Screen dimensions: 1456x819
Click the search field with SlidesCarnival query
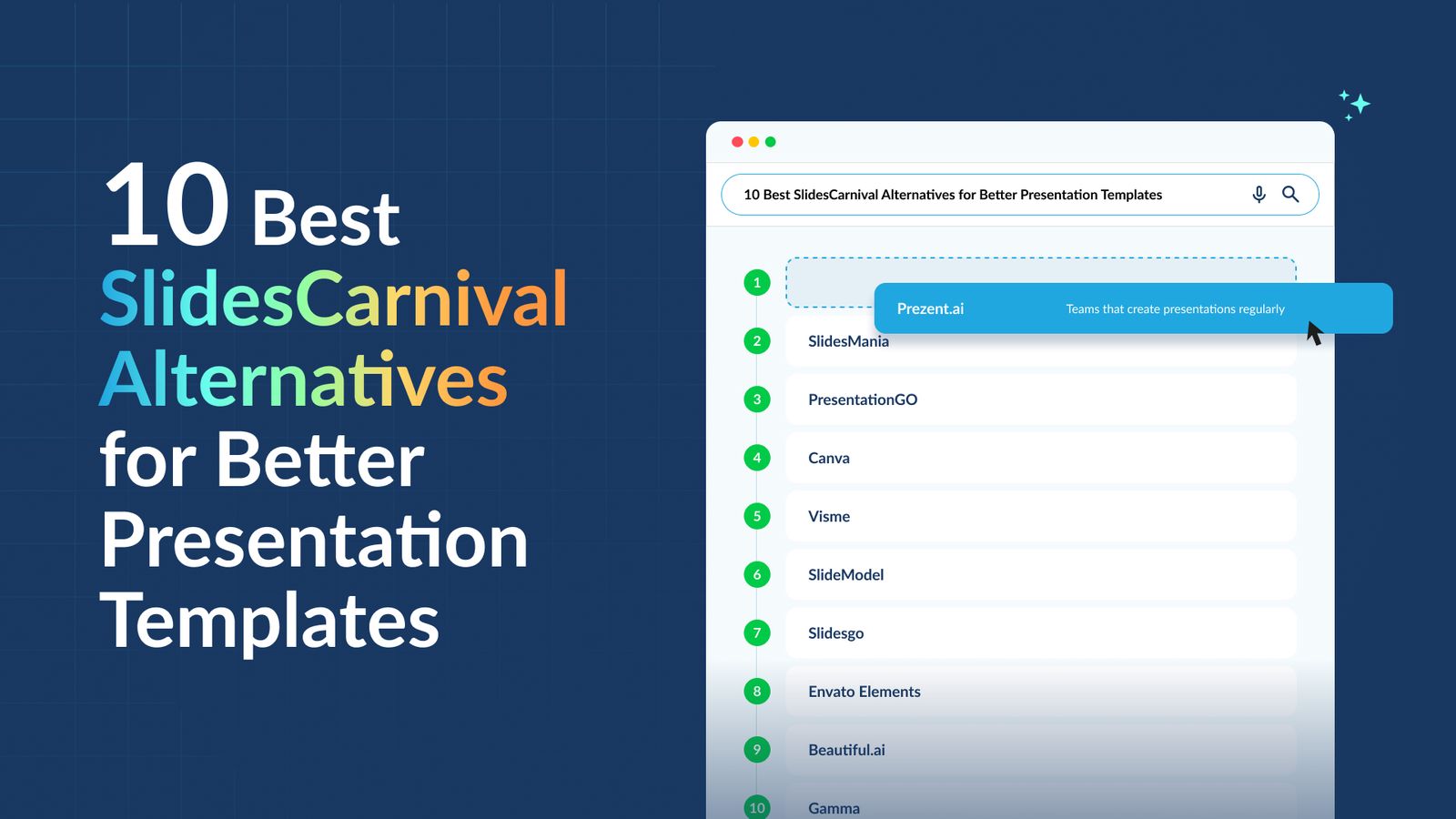point(1020,195)
